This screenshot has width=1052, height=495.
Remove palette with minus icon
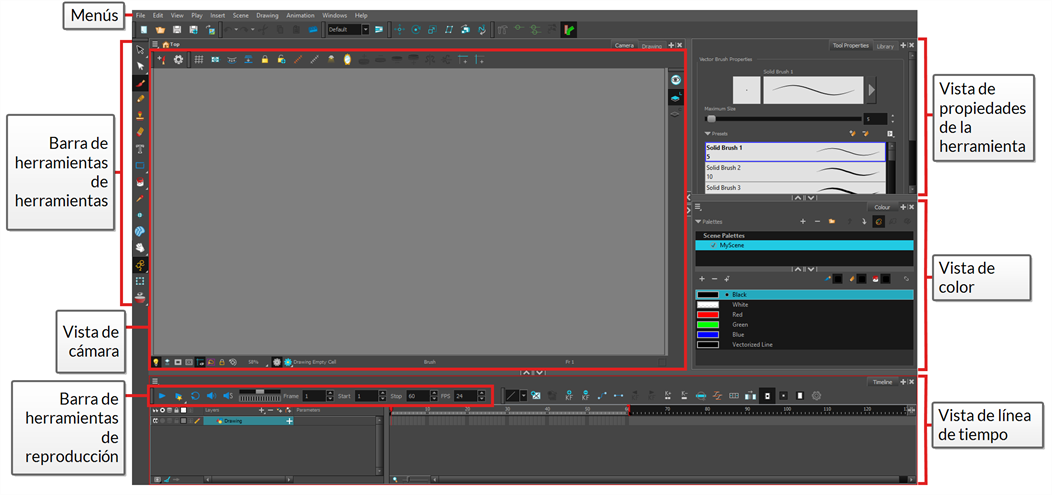click(x=817, y=221)
